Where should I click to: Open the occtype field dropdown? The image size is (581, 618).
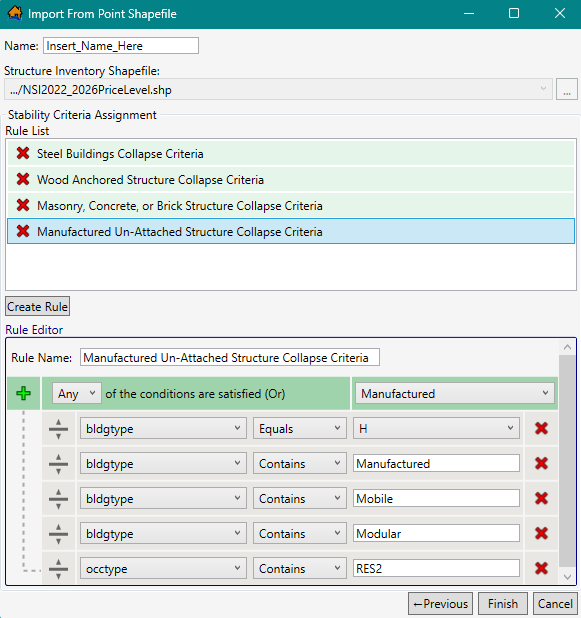(x=163, y=568)
